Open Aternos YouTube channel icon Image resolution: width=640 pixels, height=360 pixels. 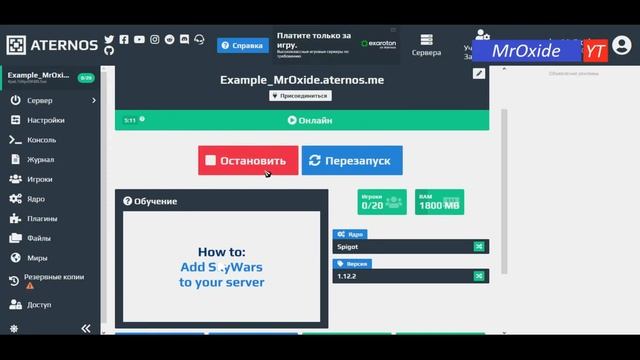point(139,40)
